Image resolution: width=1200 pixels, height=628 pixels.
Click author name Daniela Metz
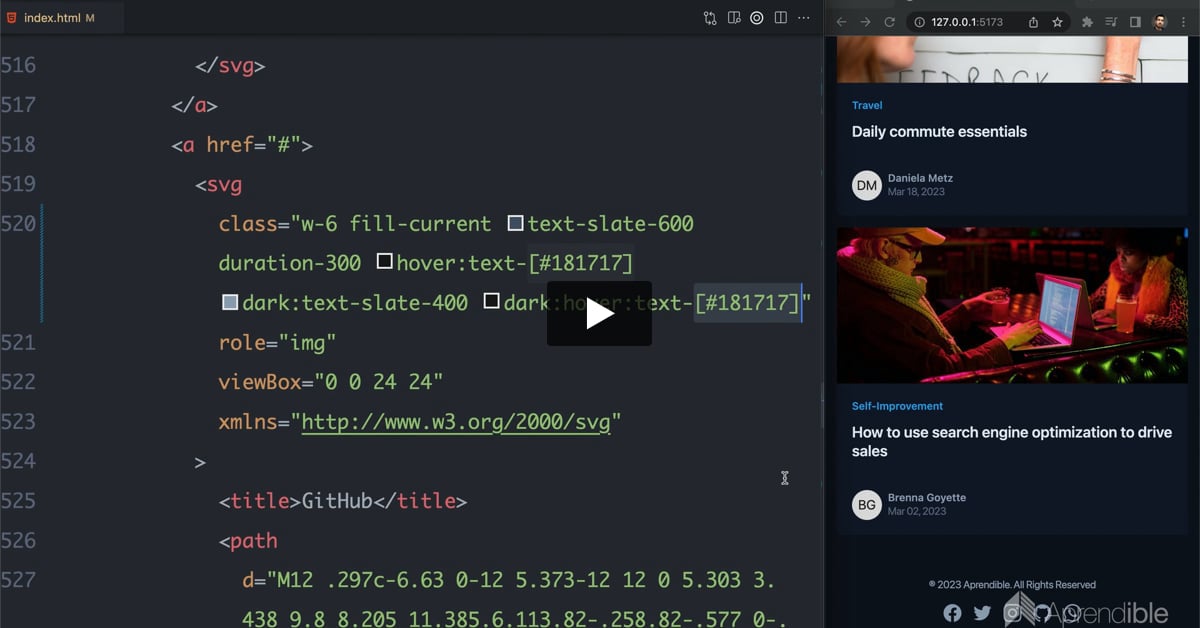tap(920, 178)
